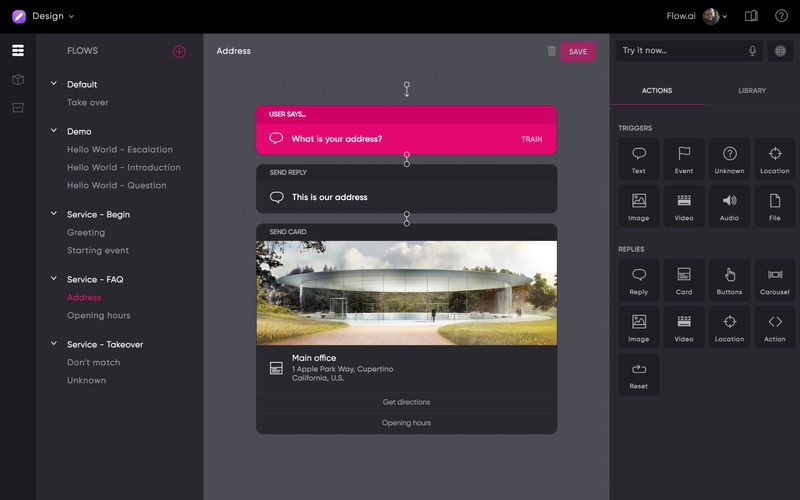
Task: Collapse the Service - FAQ group
Action: [x=54, y=279]
